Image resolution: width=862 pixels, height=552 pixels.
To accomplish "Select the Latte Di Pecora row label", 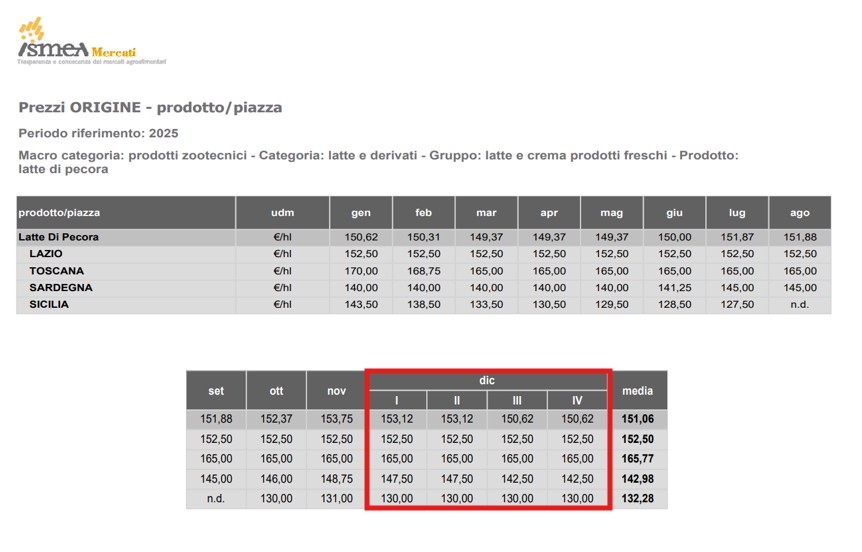I will pyautogui.click(x=58, y=238).
